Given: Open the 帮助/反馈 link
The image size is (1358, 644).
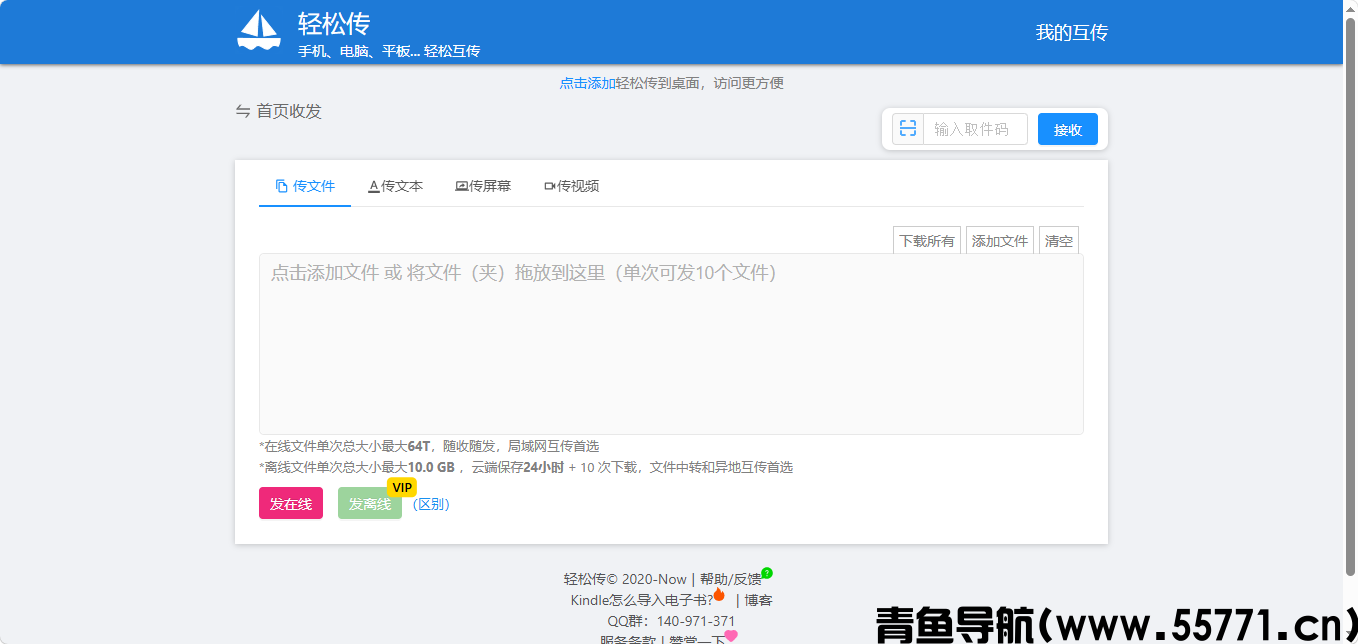Looking at the screenshot, I should (730, 579).
